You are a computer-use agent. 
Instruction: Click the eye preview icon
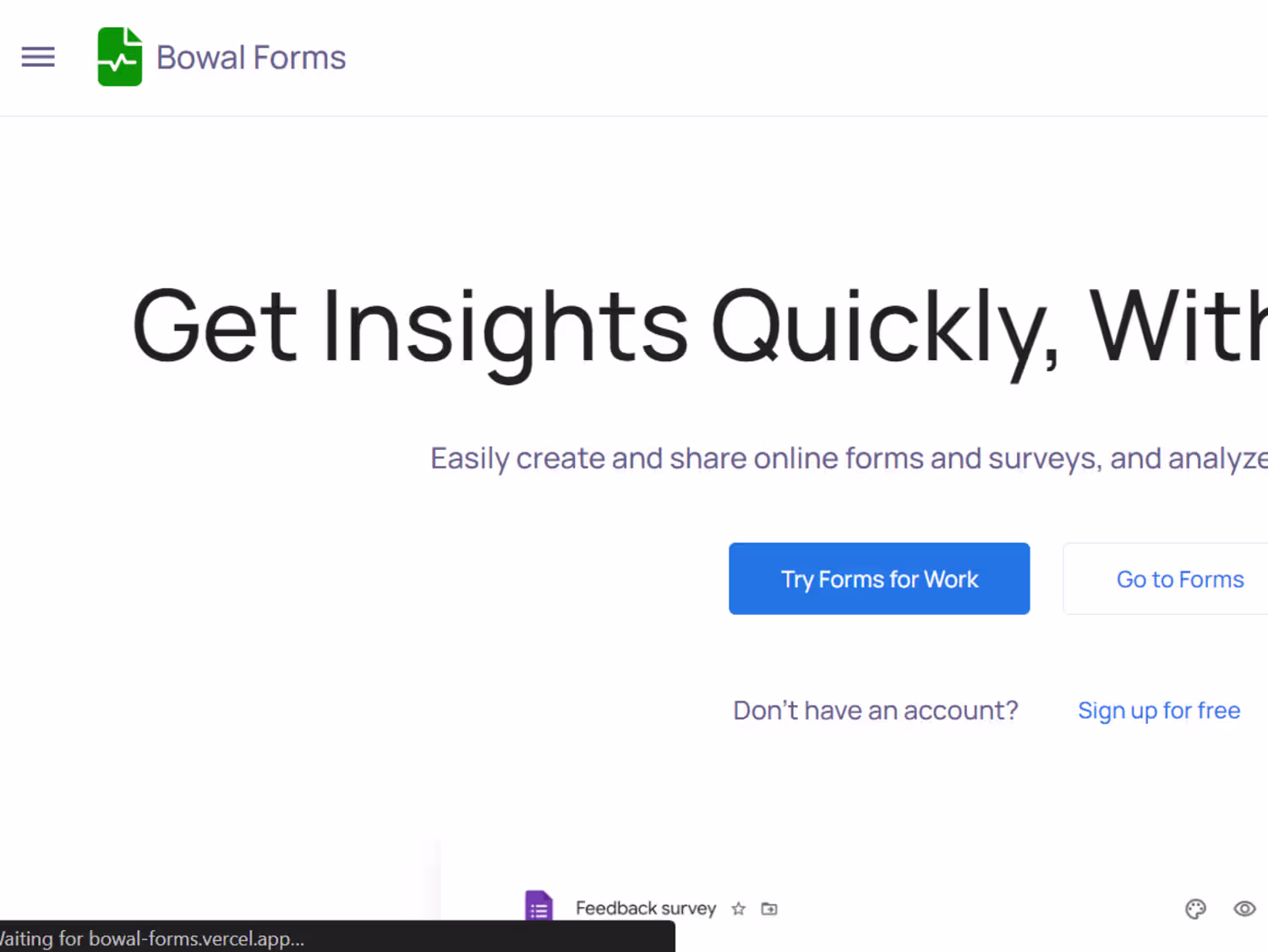pos(1244,909)
